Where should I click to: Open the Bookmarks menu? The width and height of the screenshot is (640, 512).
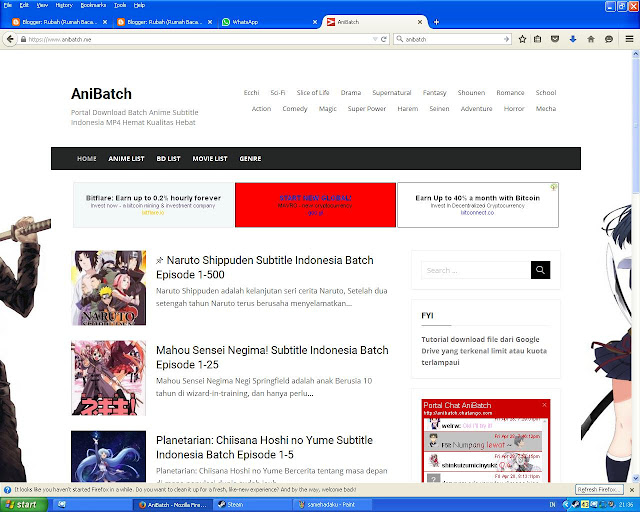(x=93, y=5)
